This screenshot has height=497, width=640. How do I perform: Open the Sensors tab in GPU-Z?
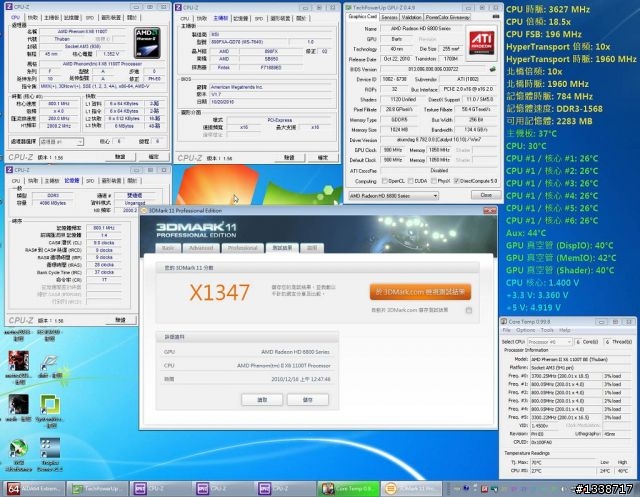click(389, 17)
